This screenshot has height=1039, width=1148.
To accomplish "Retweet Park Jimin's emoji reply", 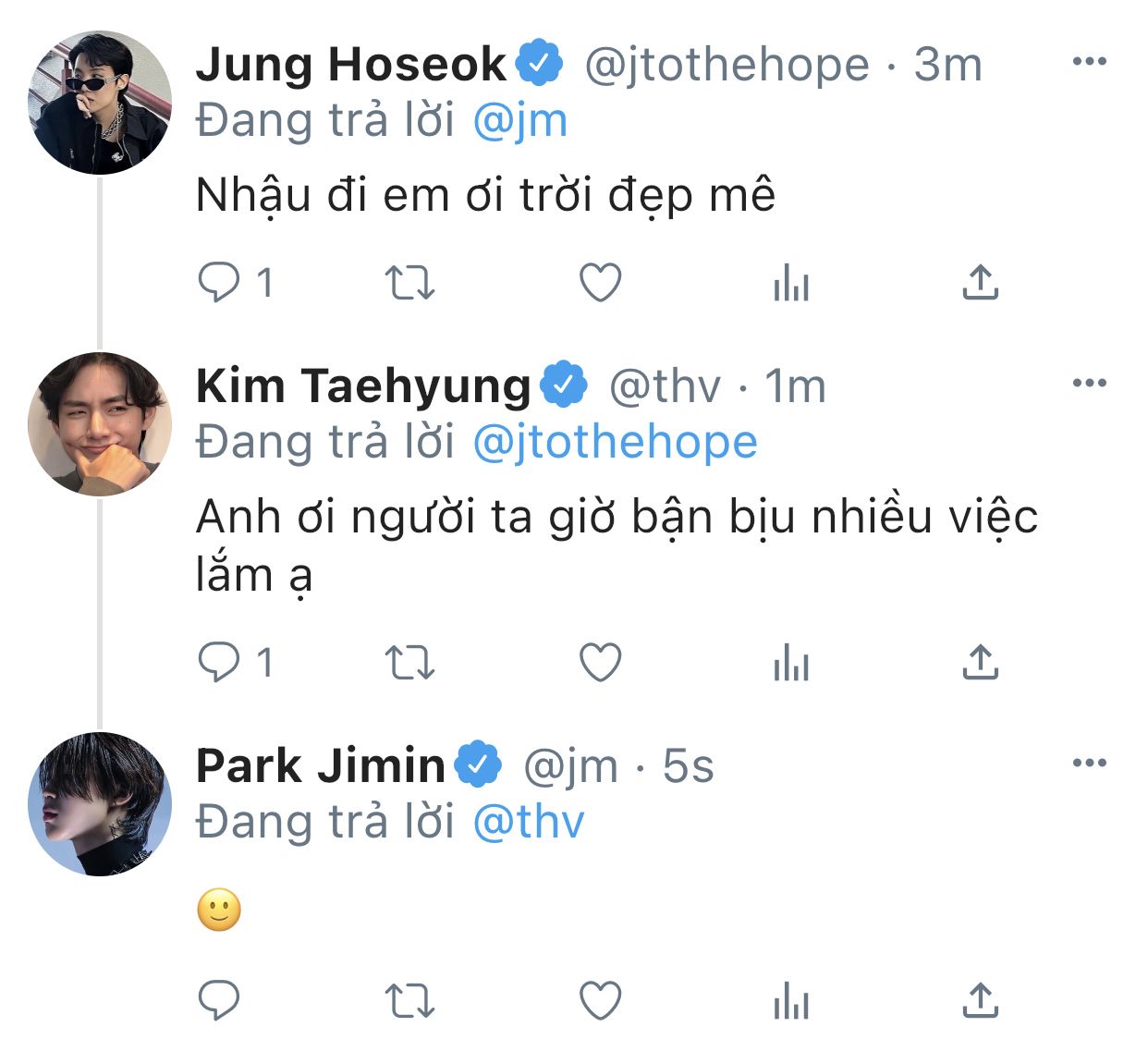I will coord(409,1001).
